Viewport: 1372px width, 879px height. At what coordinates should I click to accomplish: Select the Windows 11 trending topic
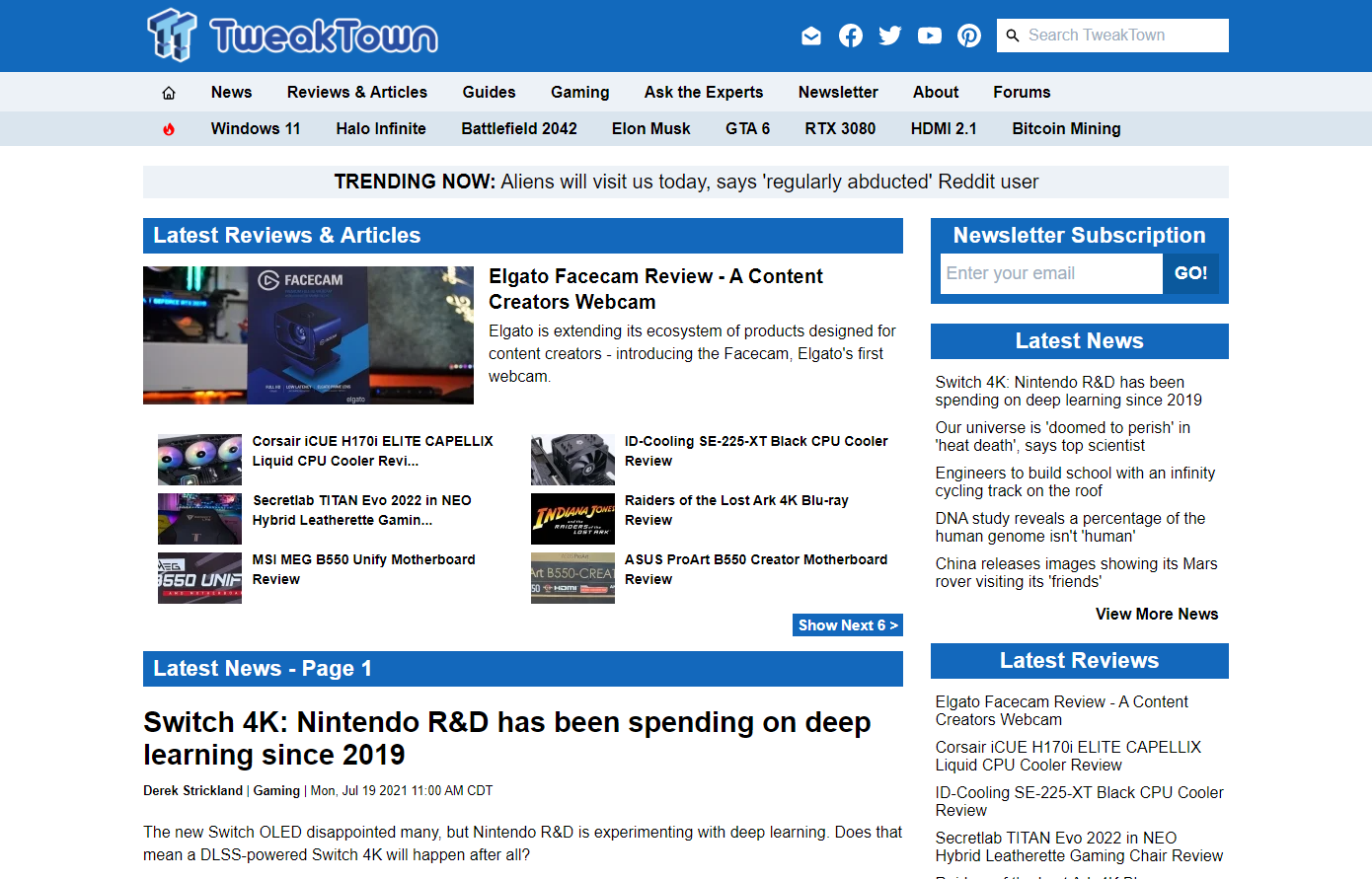pos(256,128)
